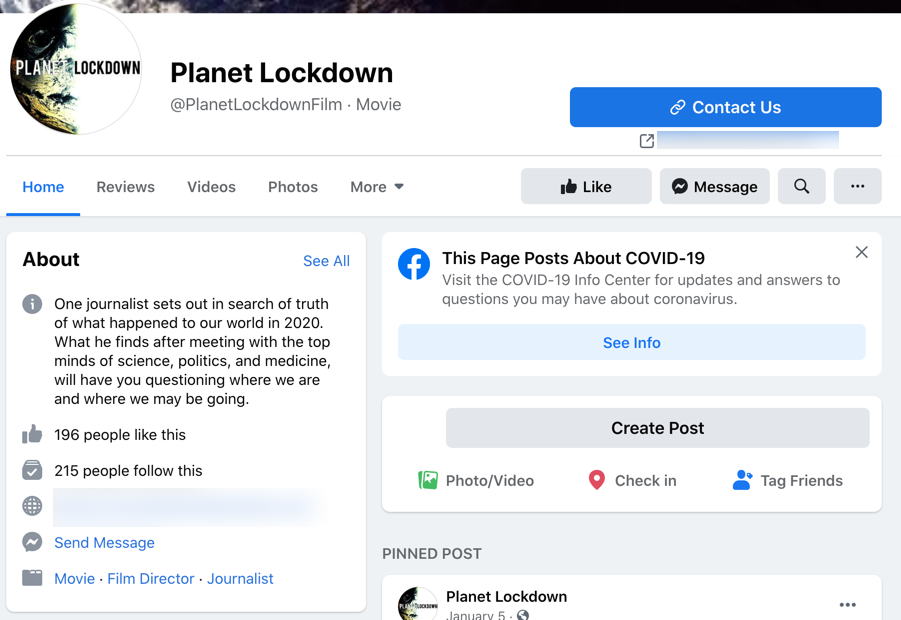Click the Message button
The image size is (901, 620).
pos(714,186)
